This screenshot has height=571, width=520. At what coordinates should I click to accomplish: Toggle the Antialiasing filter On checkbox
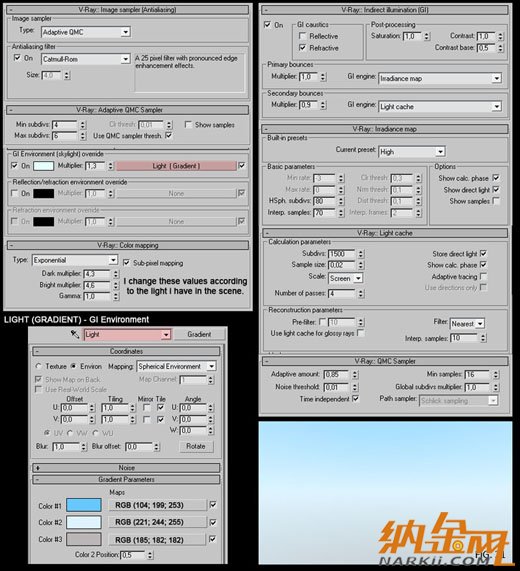17,58
